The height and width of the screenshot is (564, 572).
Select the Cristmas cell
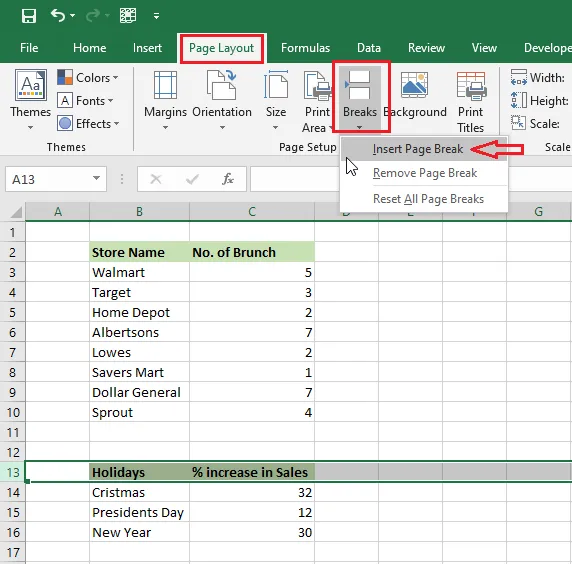click(139, 492)
